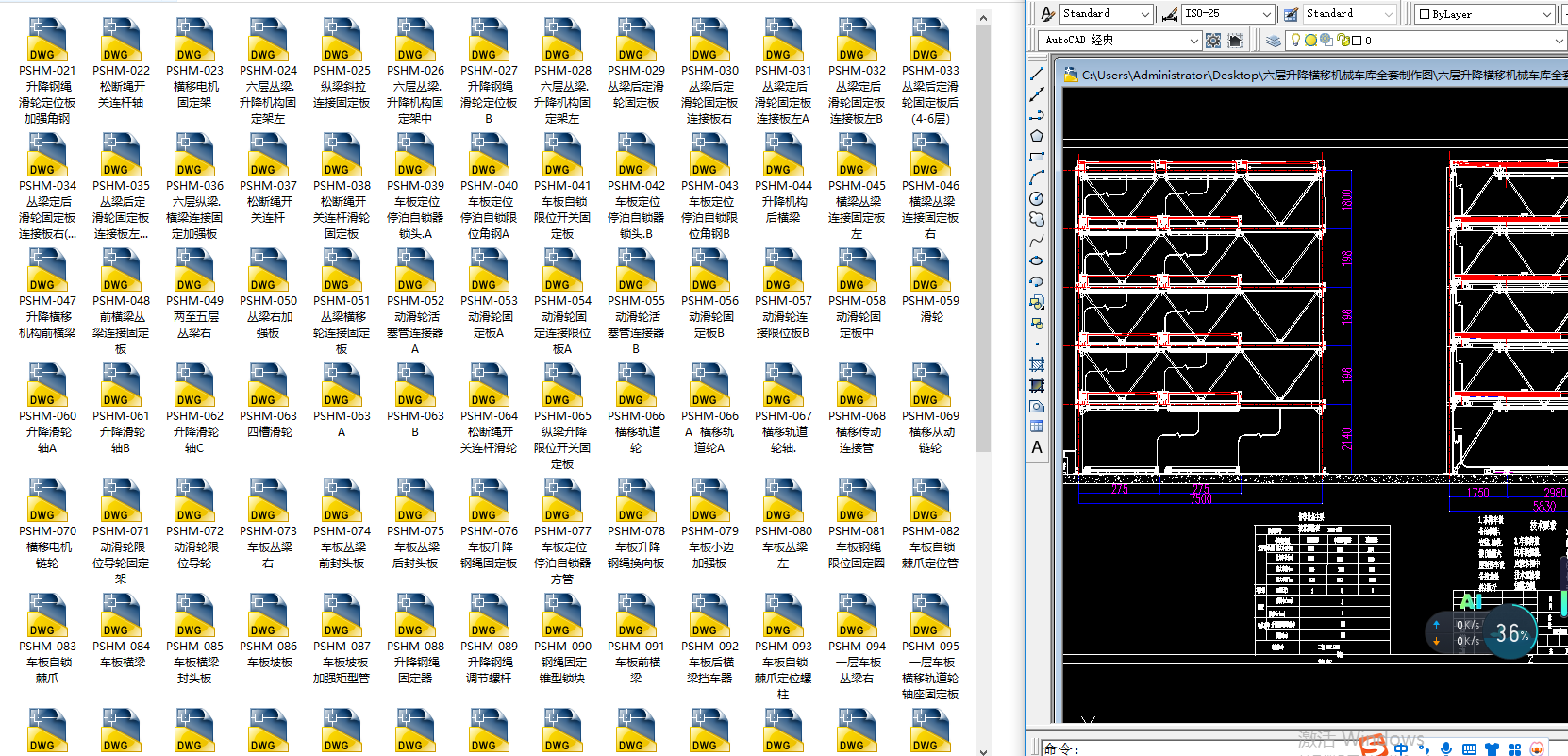
Task: Toggle Sogou punctuation mode
Action: pyautogui.click(x=1425, y=750)
